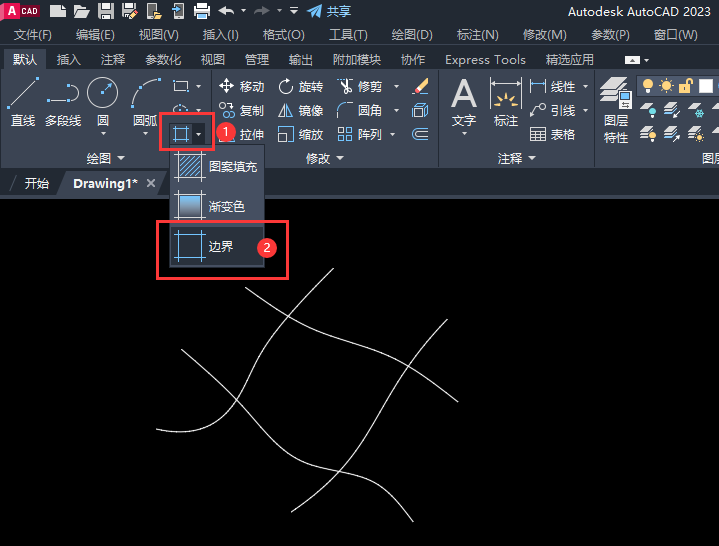The height and width of the screenshot is (546, 719).
Task: Expand the rectangle tool dropdown arrow
Action: (x=199, y=86)
